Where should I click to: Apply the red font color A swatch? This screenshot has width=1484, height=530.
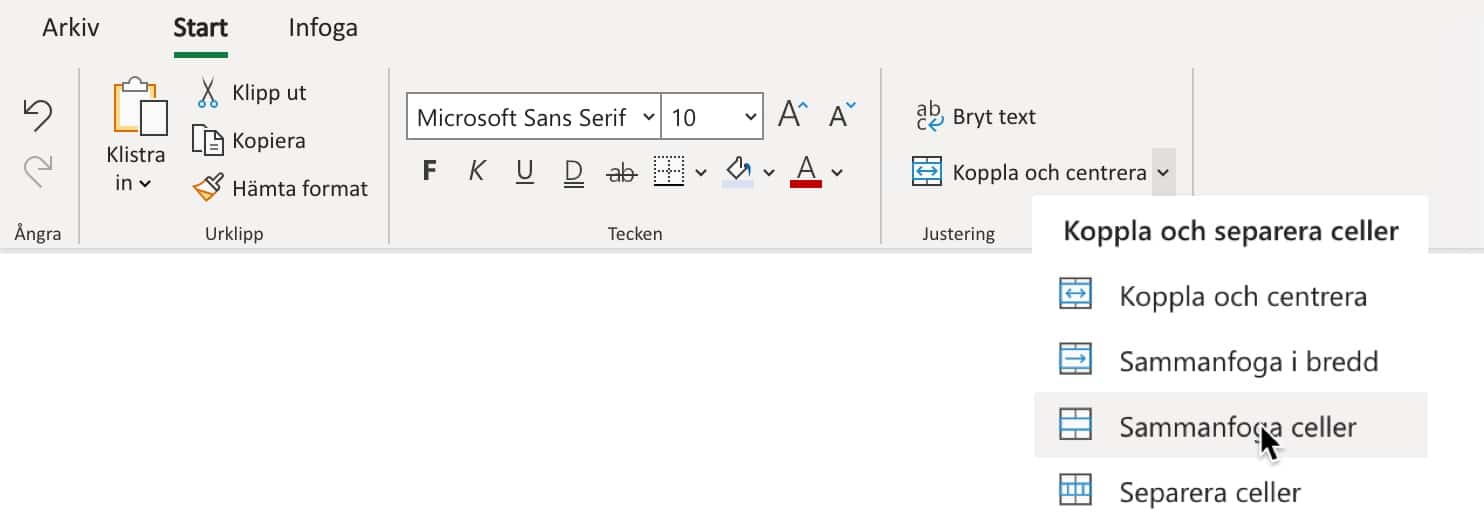tap(806, 172)
